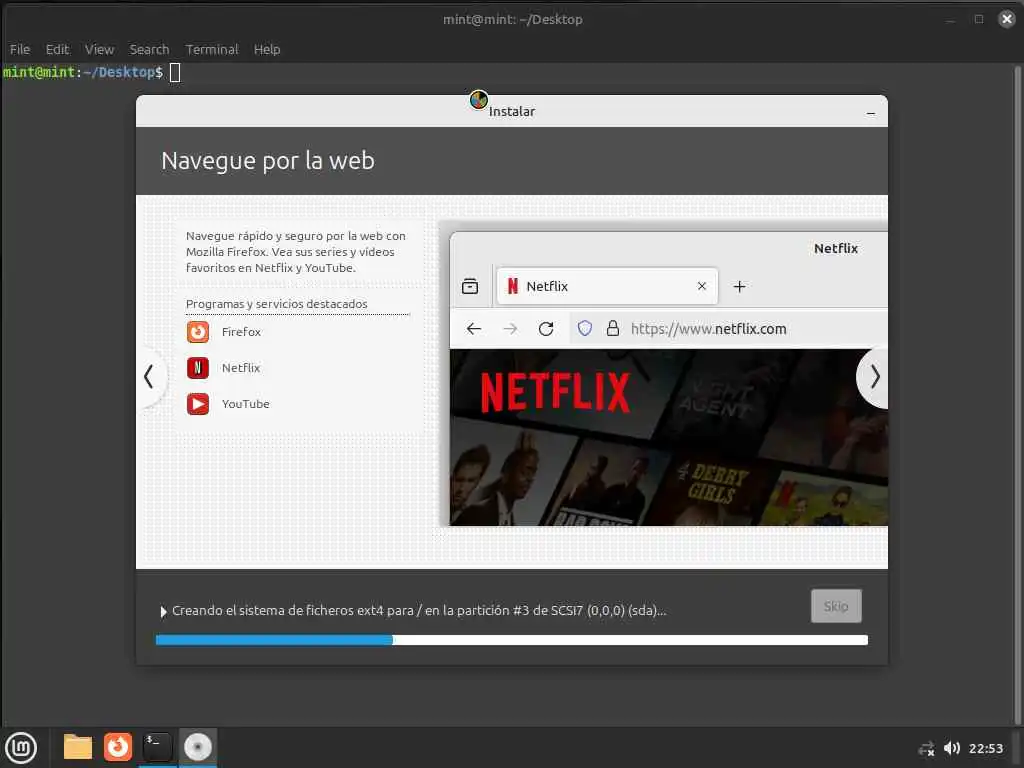Click the Firefox View icon beside Netflix tab
Screen dimensions: 1024x768
tap(470, 286)
